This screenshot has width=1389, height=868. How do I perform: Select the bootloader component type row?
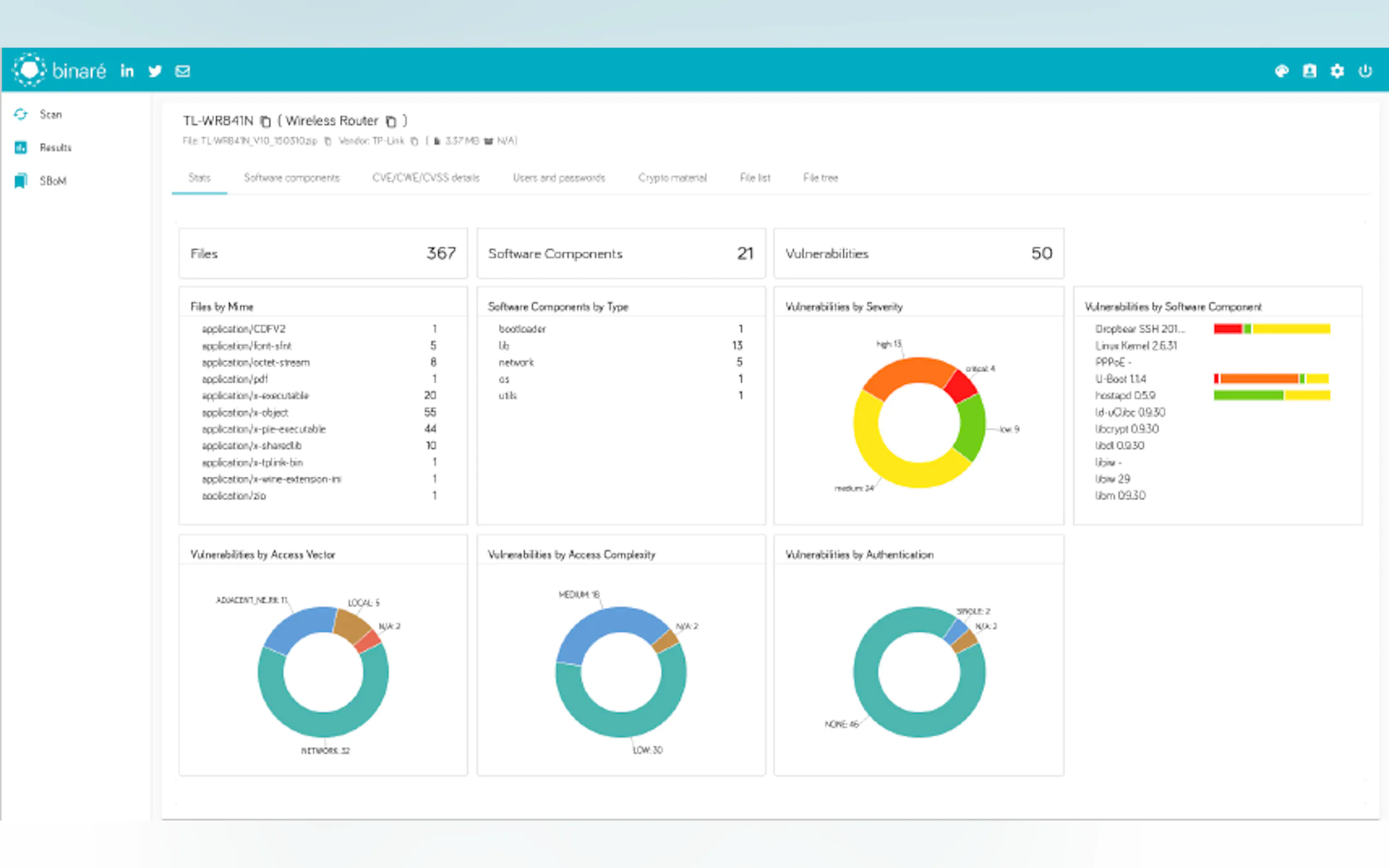(621, 329)
